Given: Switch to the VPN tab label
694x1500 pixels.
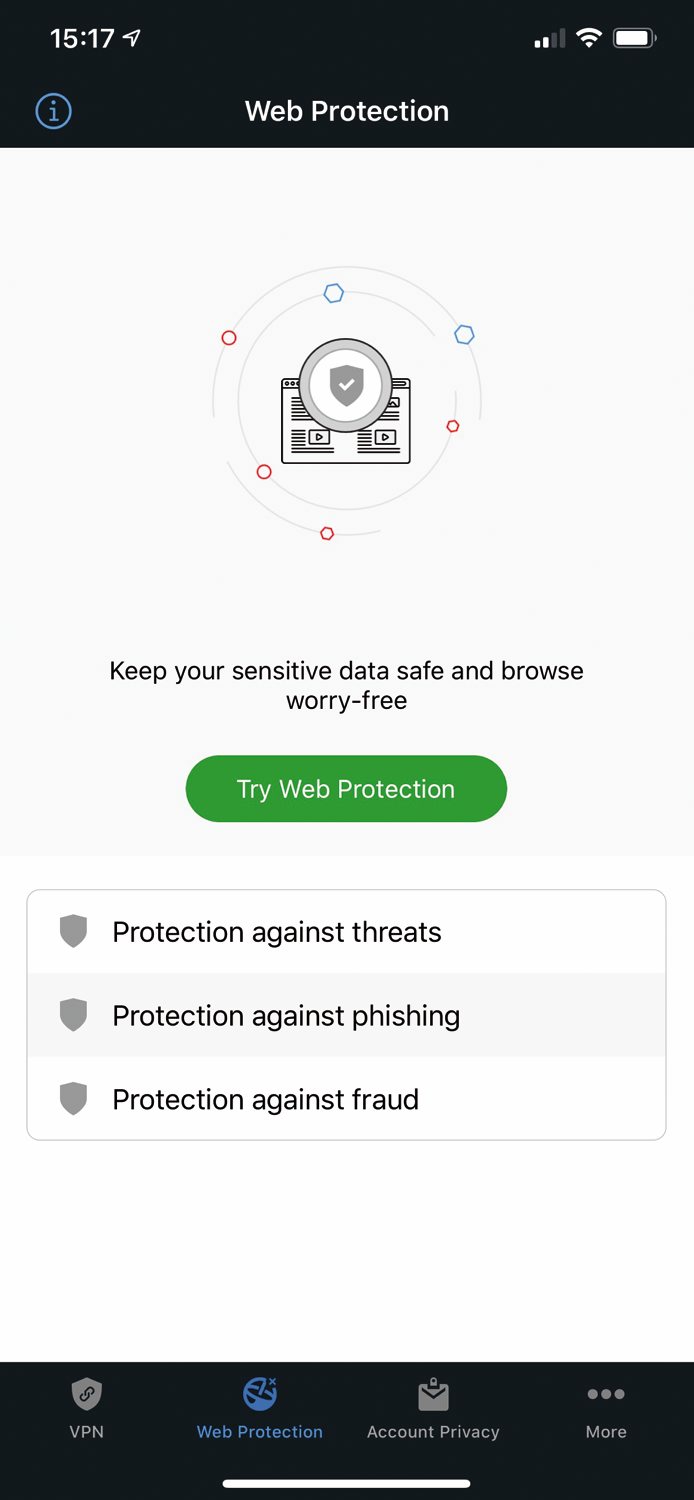Looking at the screenshot, I should pyautogui.click(x=86, y=1432).
